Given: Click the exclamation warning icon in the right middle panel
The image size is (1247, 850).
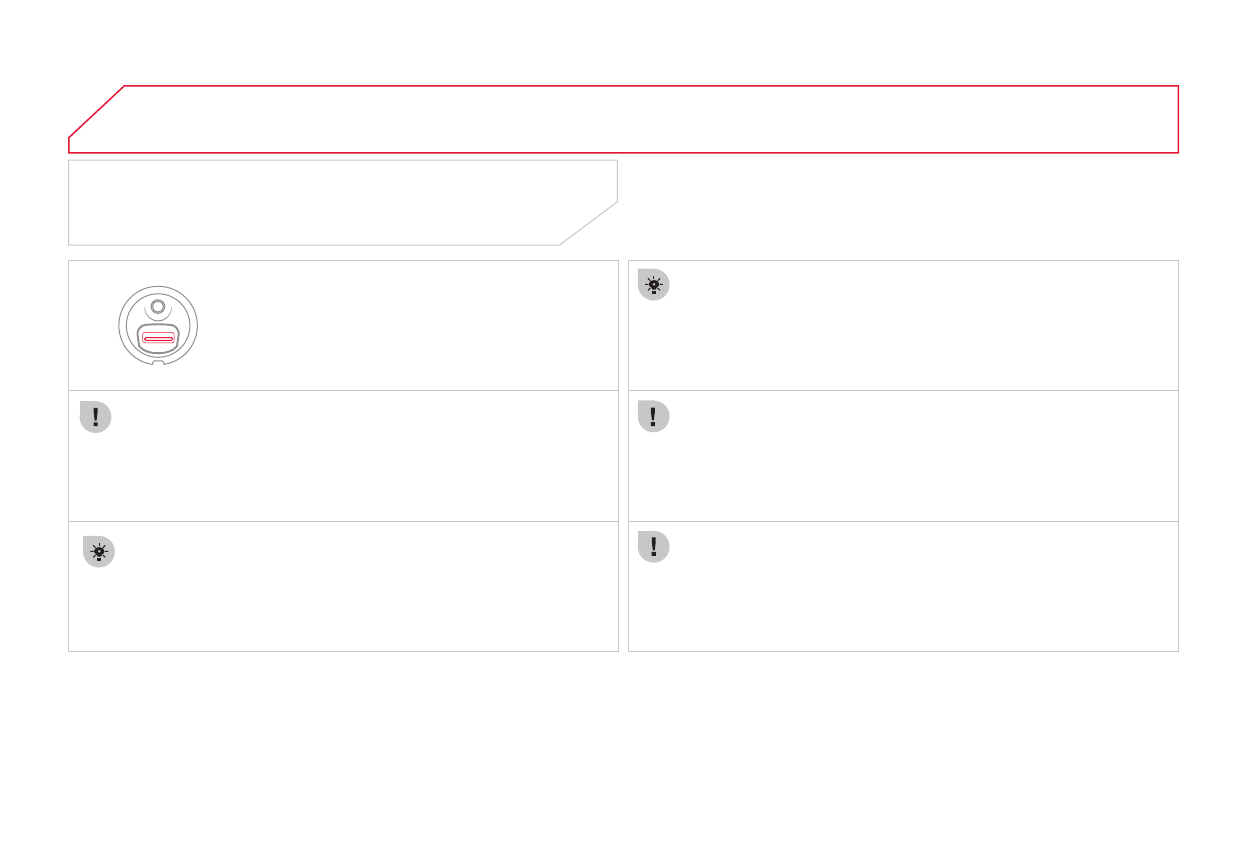Looking at the screenshot, I should coord(653,416).
